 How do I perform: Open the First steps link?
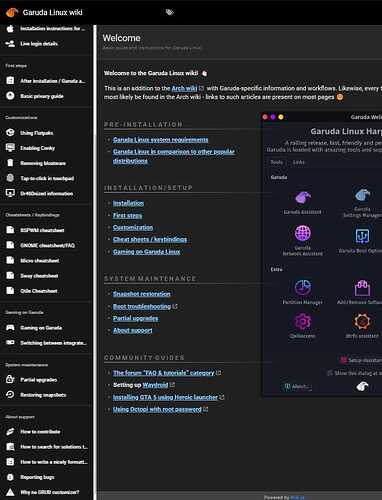(127, 215)
